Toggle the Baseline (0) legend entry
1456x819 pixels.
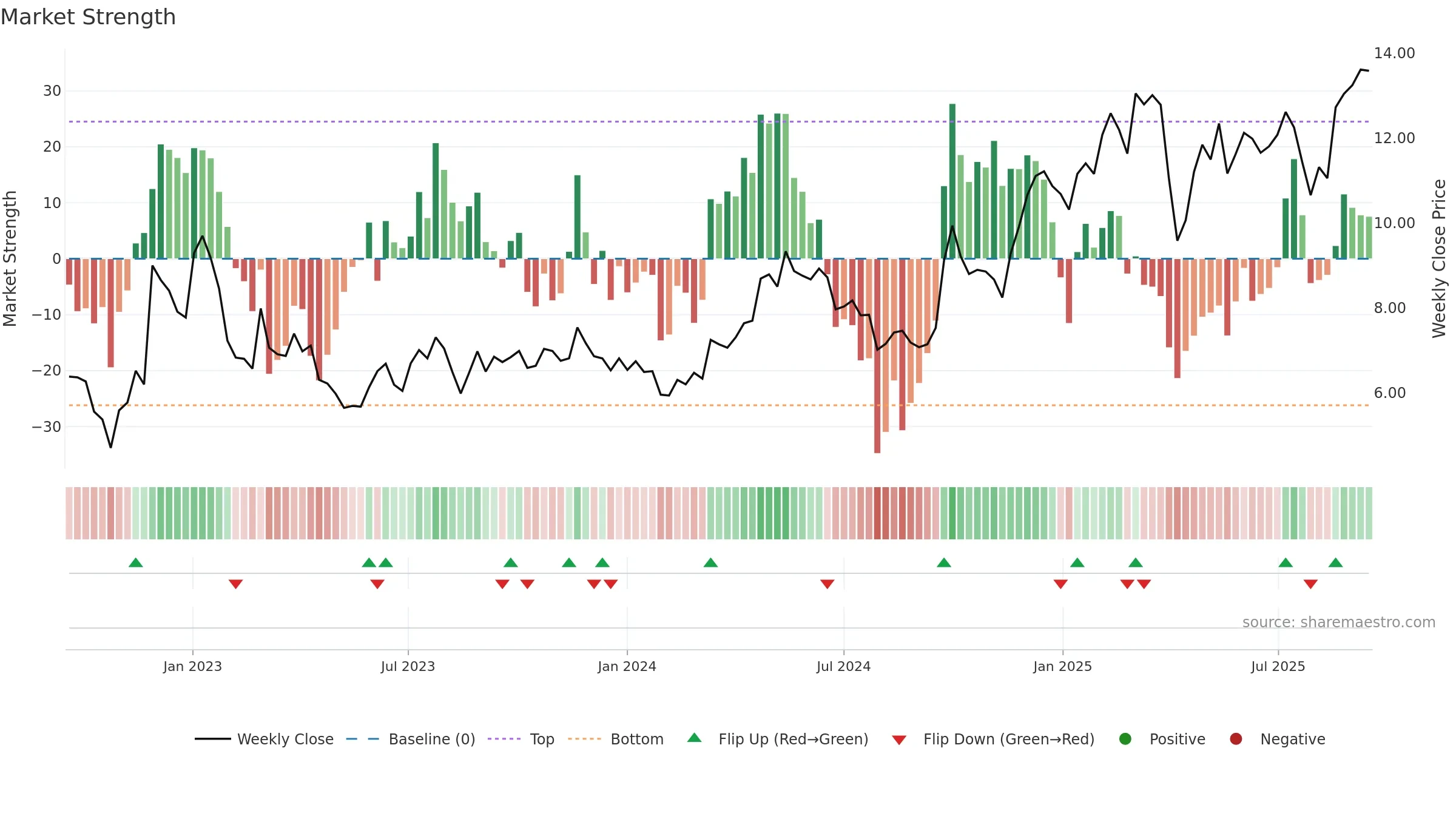[x=410, y=739]
